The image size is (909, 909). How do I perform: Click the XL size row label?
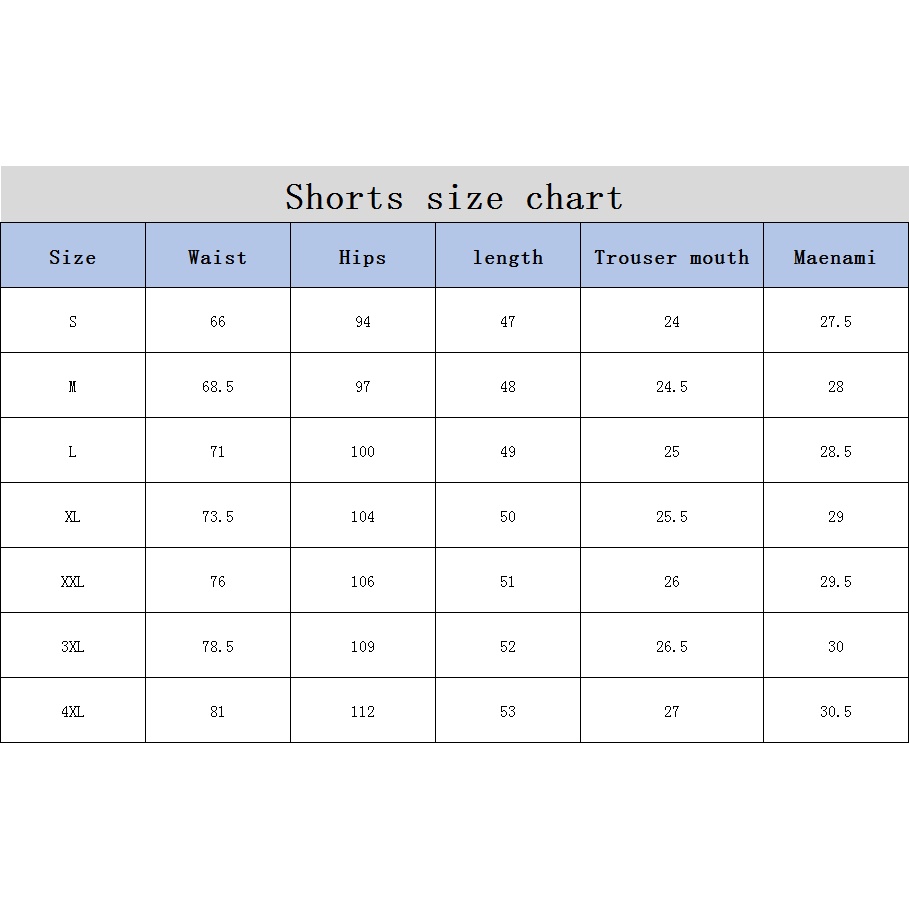tap(73, 517)
